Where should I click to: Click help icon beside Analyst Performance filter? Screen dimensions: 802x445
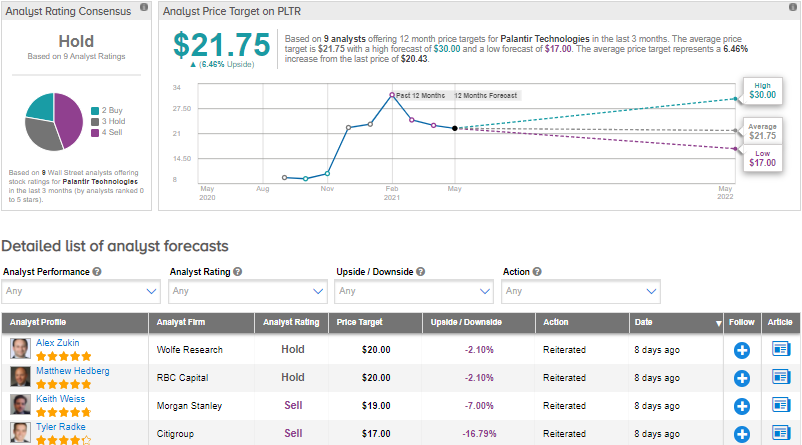coord(97,271)
